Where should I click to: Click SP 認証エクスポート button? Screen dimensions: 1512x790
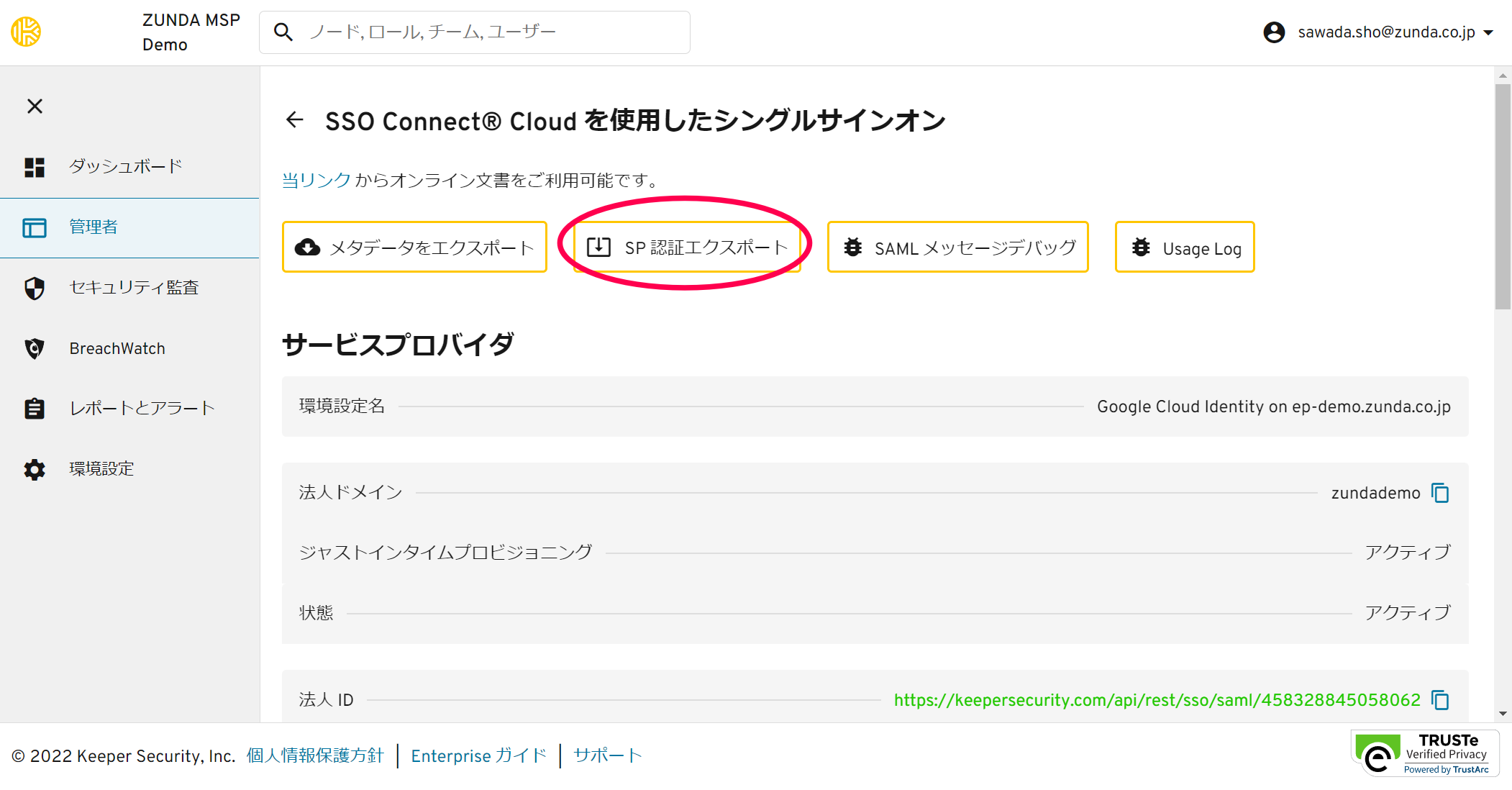click(687, 248)
